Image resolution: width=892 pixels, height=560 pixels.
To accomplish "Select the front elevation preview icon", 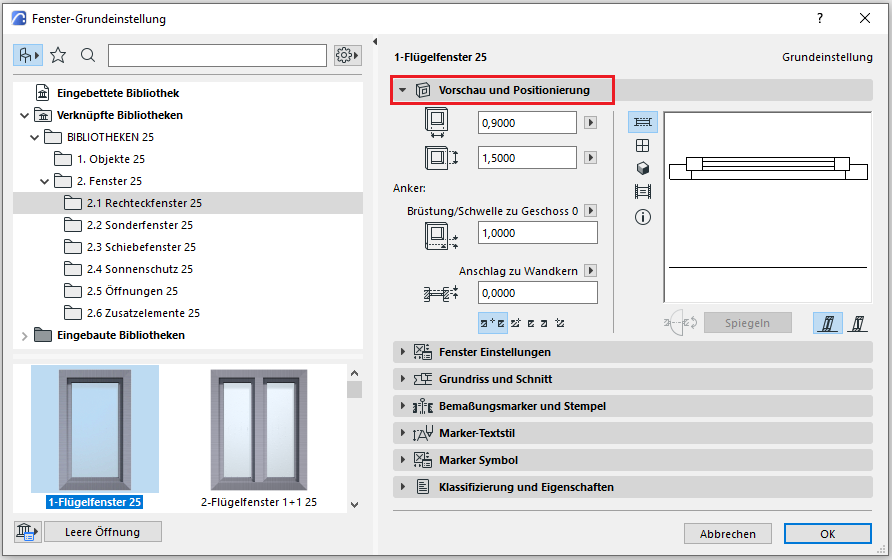I will (x=643, y=145).
